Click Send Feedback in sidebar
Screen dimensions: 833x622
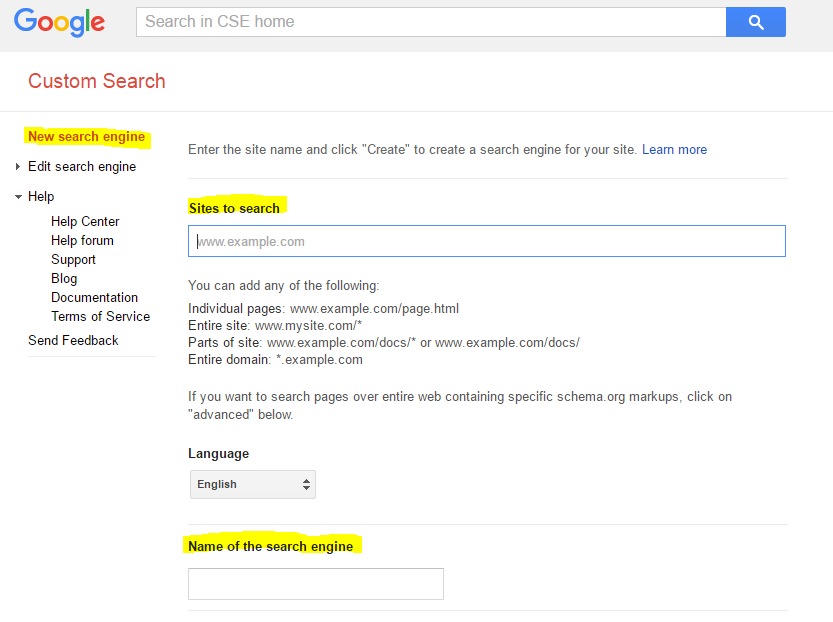73,340
